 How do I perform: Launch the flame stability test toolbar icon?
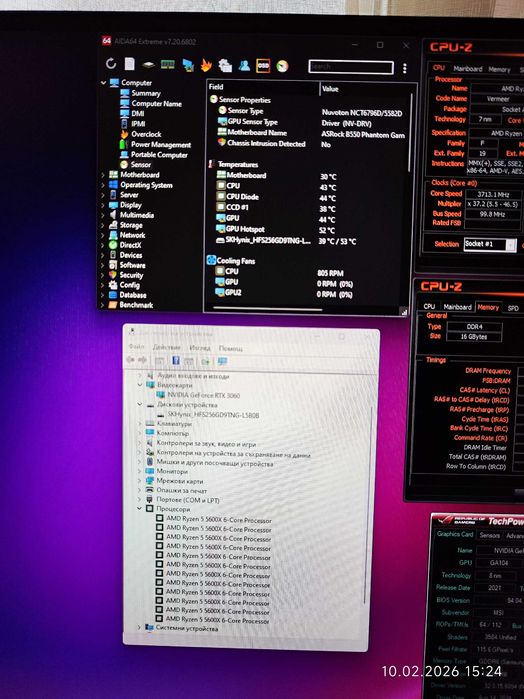206,66
